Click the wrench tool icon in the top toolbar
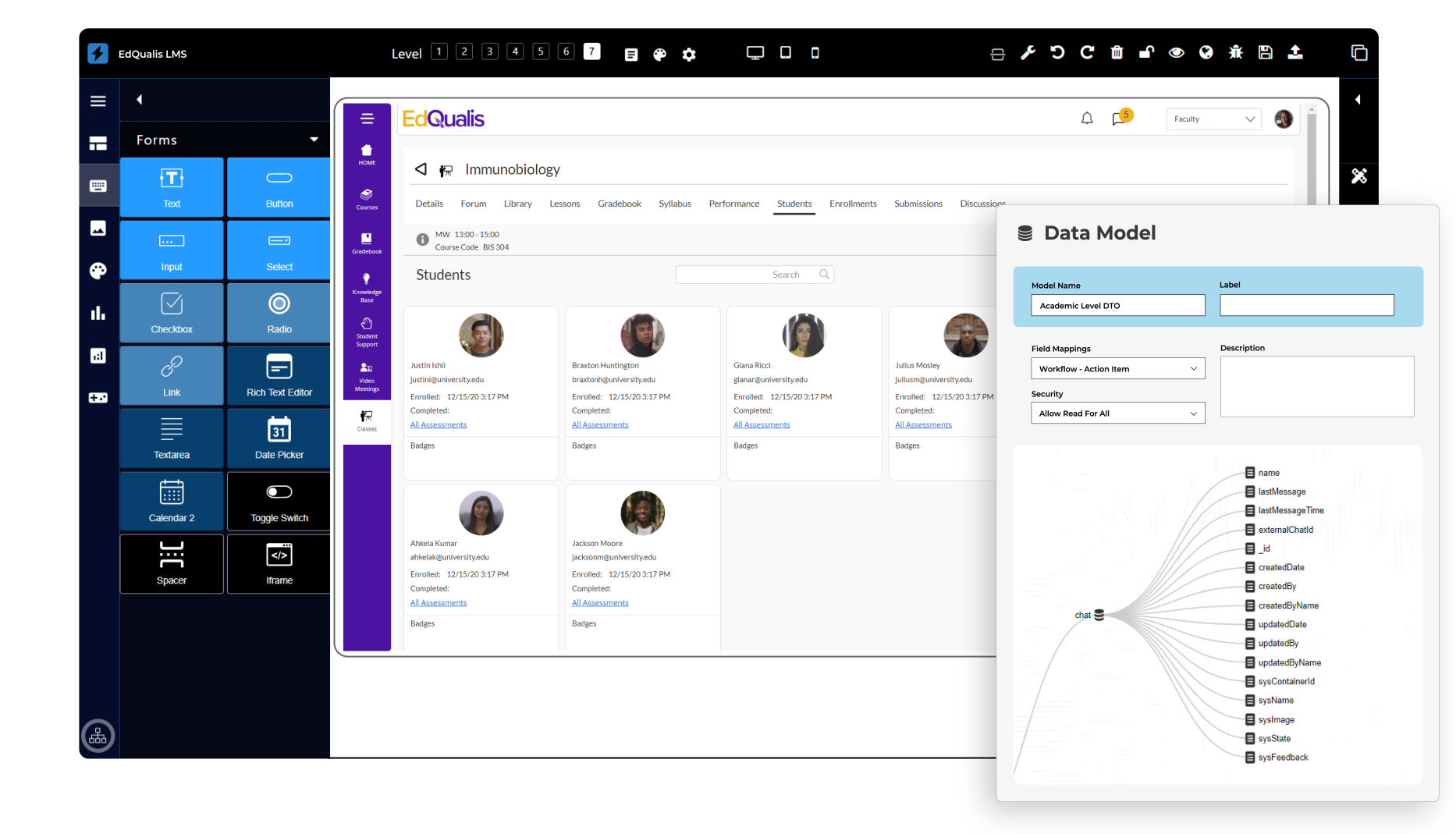This screenshot has width=1456, height=834. 1028,52
